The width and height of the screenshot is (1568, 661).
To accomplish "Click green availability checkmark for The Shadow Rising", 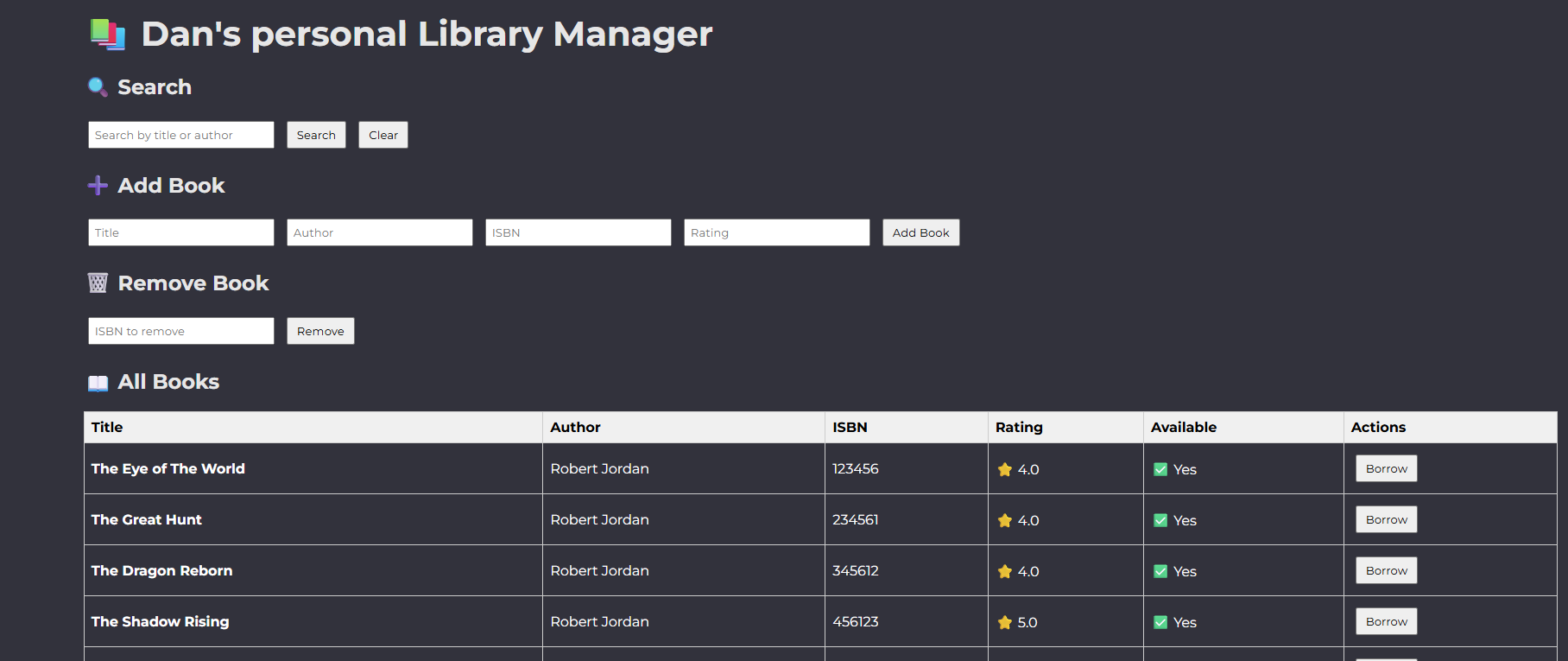I will 1160,622.
